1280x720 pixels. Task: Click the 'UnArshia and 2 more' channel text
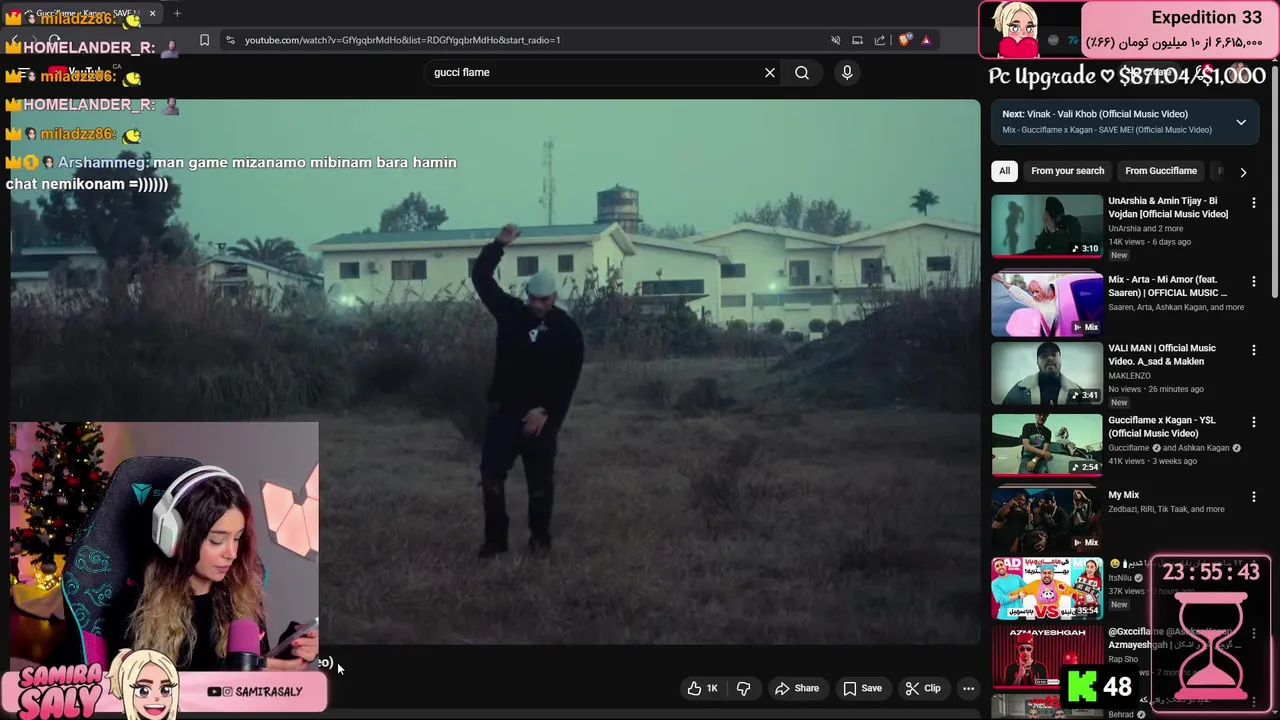pyautogui.click(x=1145, y=229)
